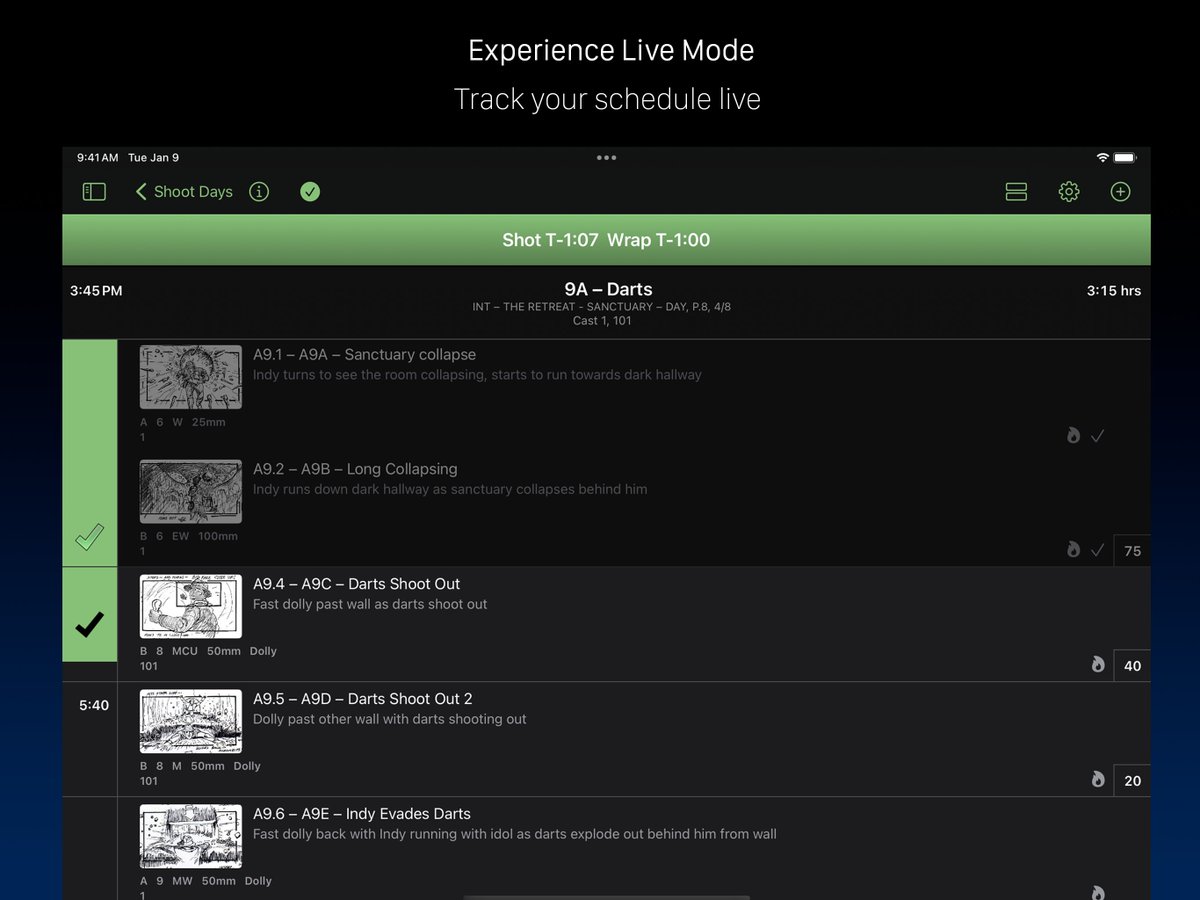Select 'B 6 EW 100mm' camera specs
This screenshot has height=900, width=1200.
[189, 536]
